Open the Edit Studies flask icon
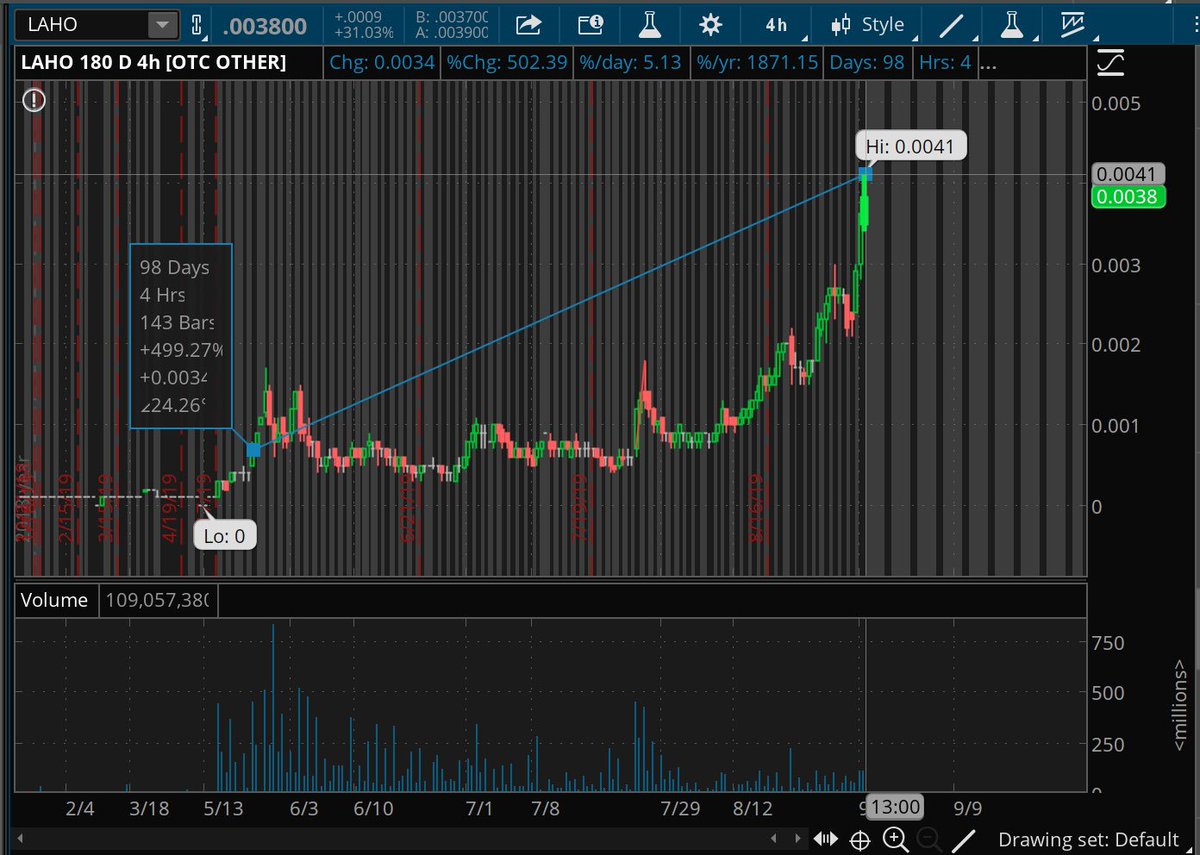This screenshot has width=1200, height=855. coord(651,24)
